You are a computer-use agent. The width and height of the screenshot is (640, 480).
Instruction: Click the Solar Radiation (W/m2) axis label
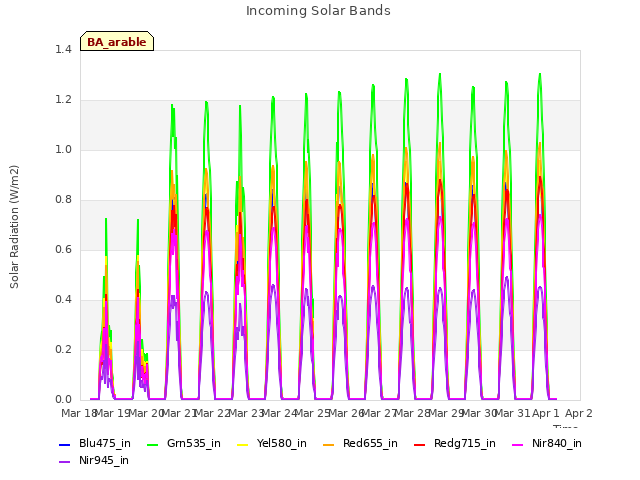(14, 227)
